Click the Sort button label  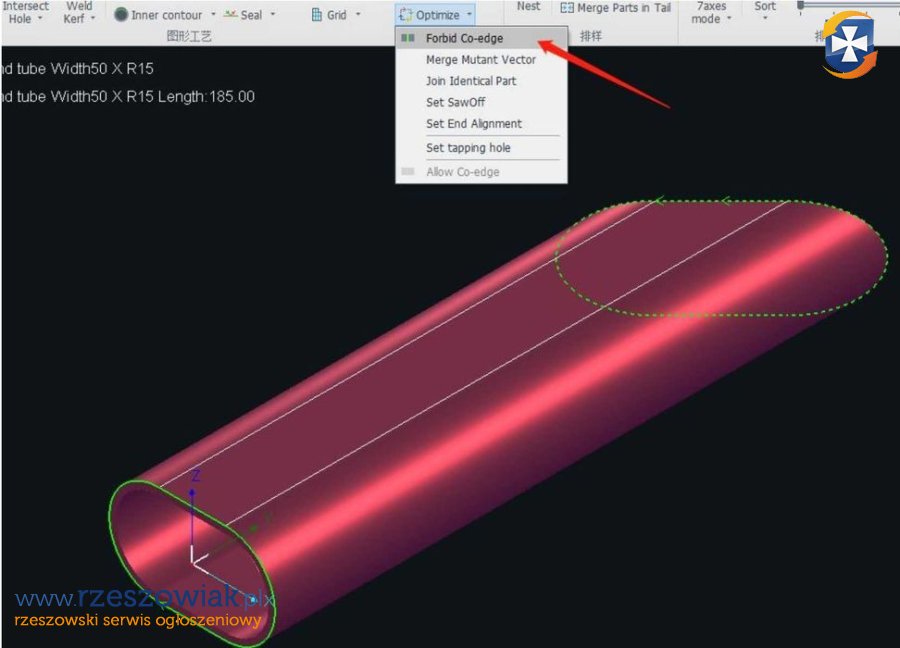[x=765, y=6]
